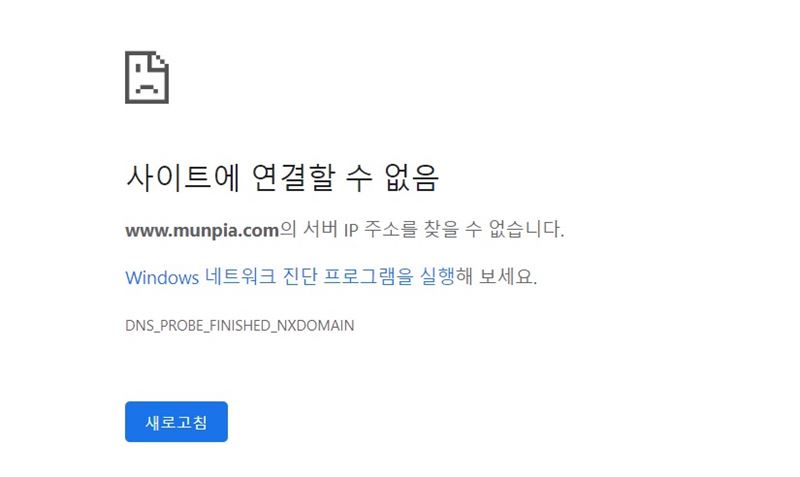Click the word 사이트에 in the heading
Image resolution: width=800 pixels, height=477 pixels.
[183, 178]
